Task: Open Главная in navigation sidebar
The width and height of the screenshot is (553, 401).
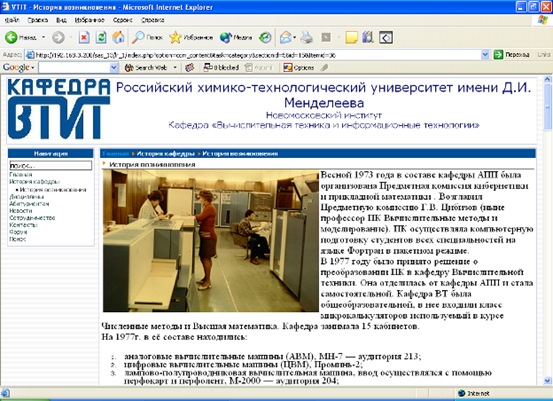Action: pyautogui.click(x=21, y=175)
